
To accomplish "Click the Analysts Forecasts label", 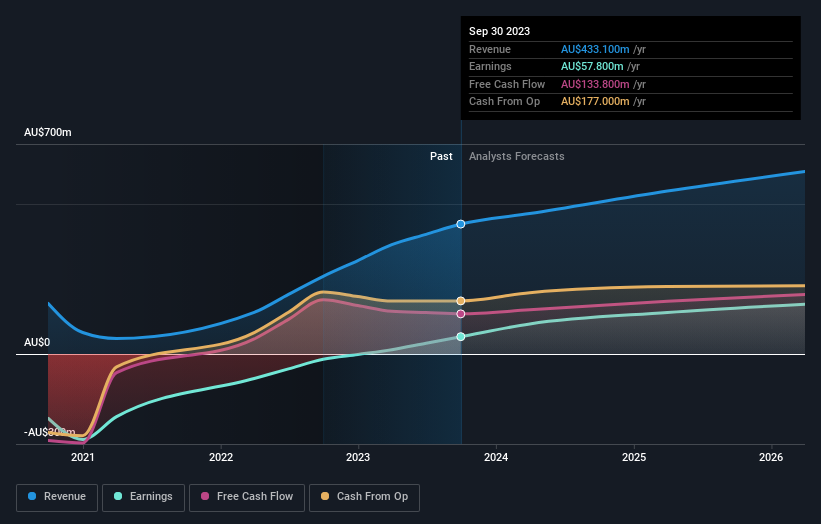I will pyautogui.click(x=517, y=156).
